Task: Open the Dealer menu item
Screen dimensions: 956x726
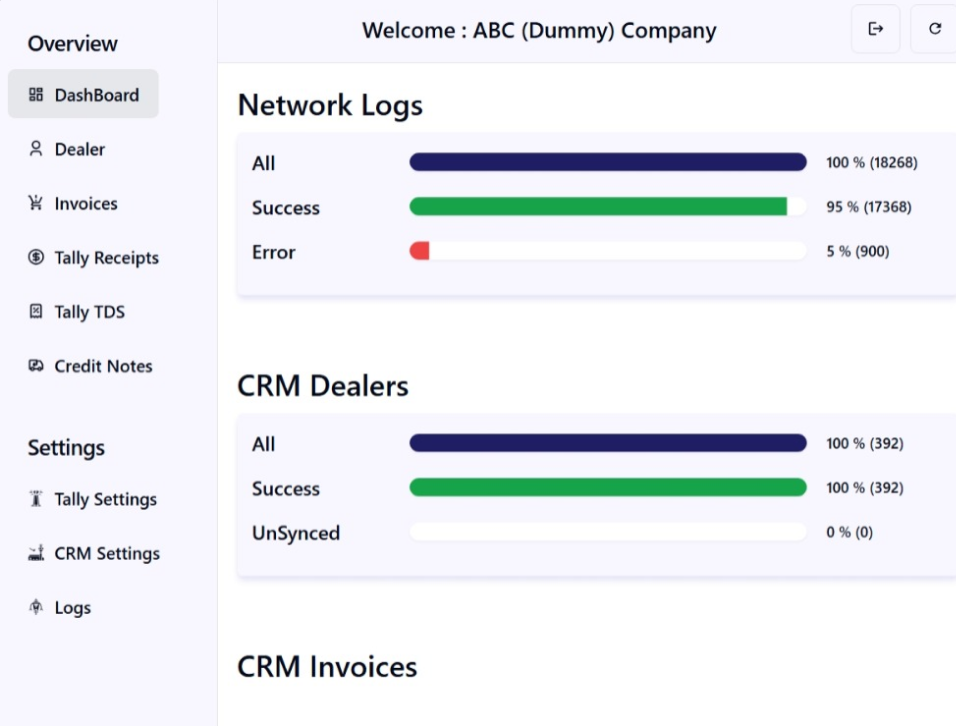Action: (x=79, y=149)
